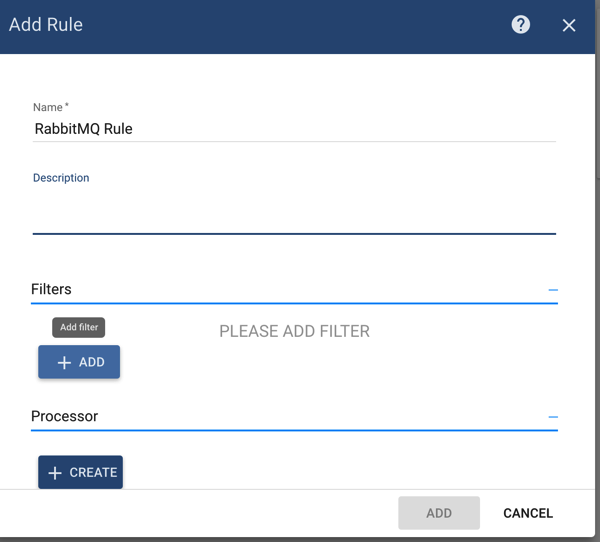Collapse the Filters section
The width and height of the screenshot is (600, 542).
[553, 290]
